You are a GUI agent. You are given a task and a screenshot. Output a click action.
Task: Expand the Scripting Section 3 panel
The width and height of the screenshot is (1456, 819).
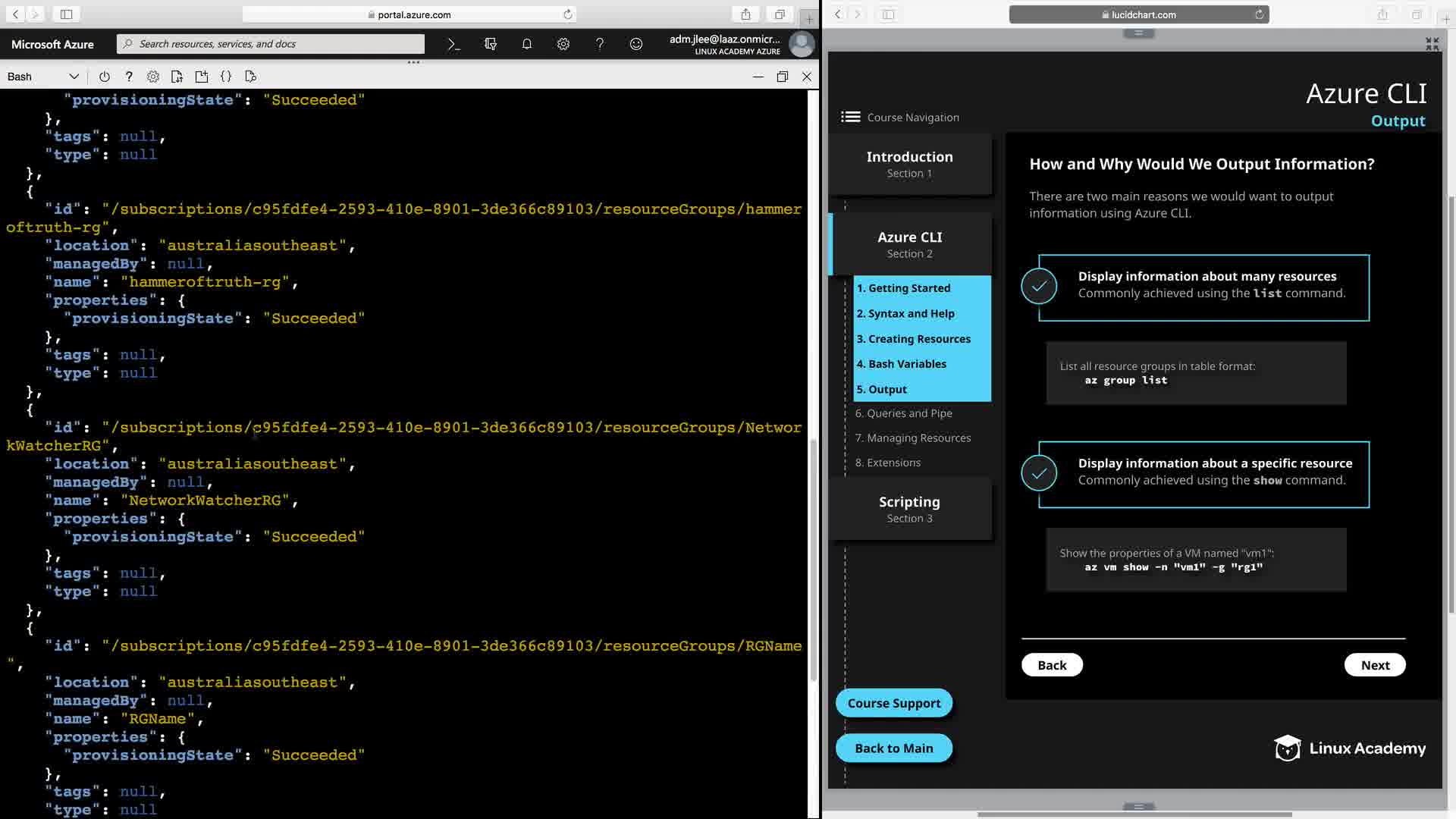coord(909,509)
